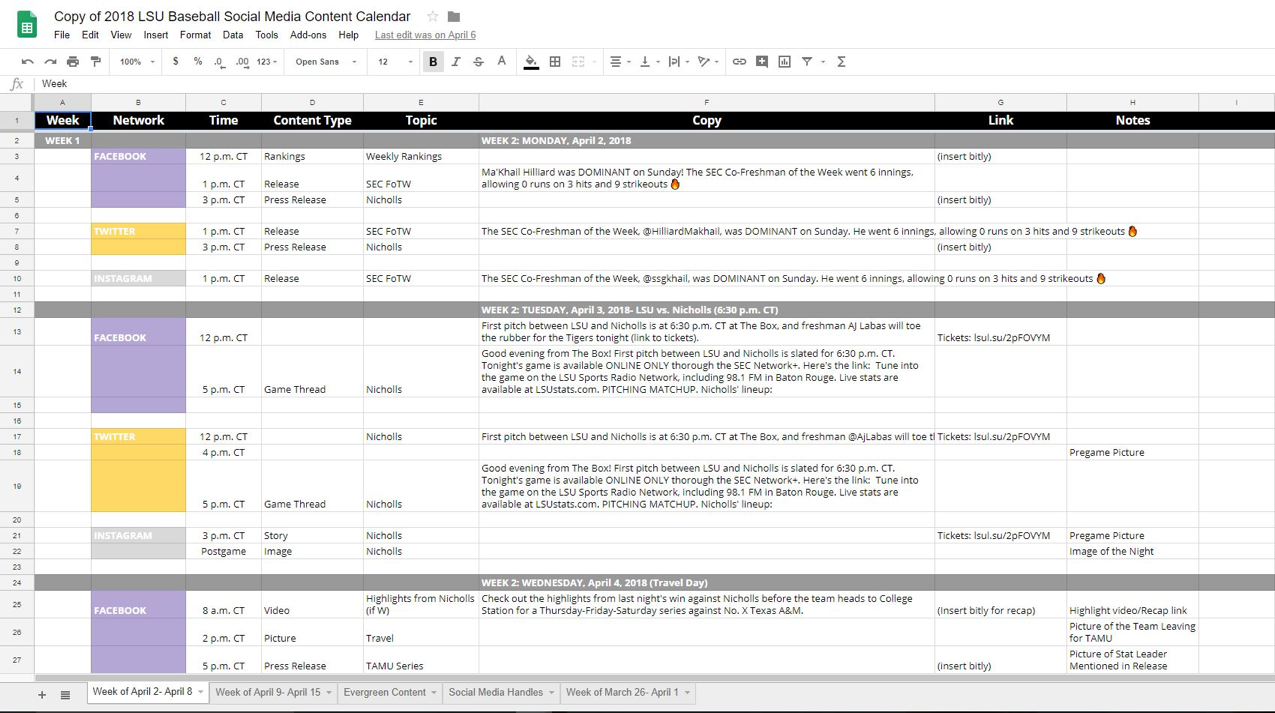Expand the font size 12 dropdown
The width and height of the screenshot is (1275, 713).
pyautogui.click(x=394, y=62)
